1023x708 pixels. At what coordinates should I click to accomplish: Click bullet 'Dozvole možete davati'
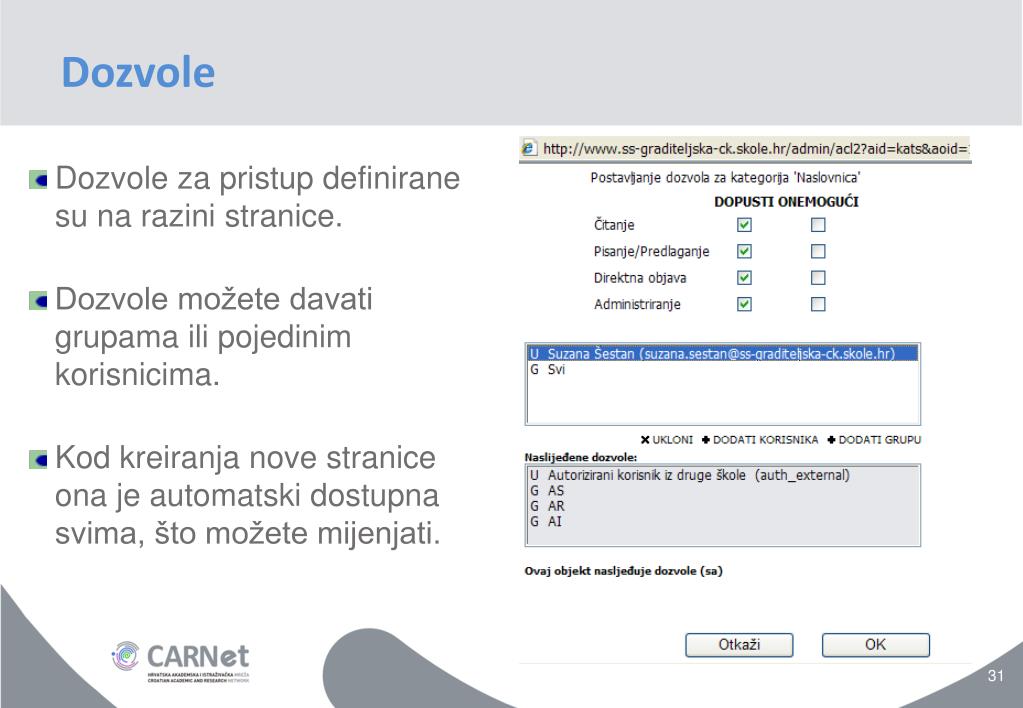point(214,337)
